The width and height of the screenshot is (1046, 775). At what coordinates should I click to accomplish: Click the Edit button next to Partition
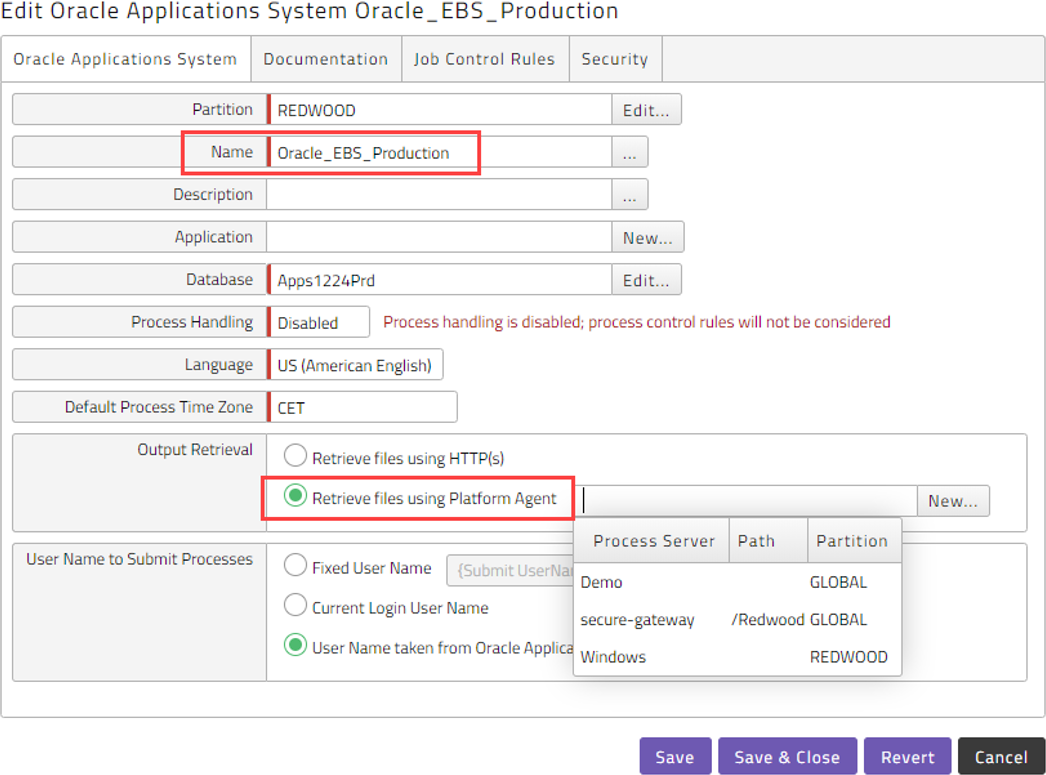pos(646,110)
